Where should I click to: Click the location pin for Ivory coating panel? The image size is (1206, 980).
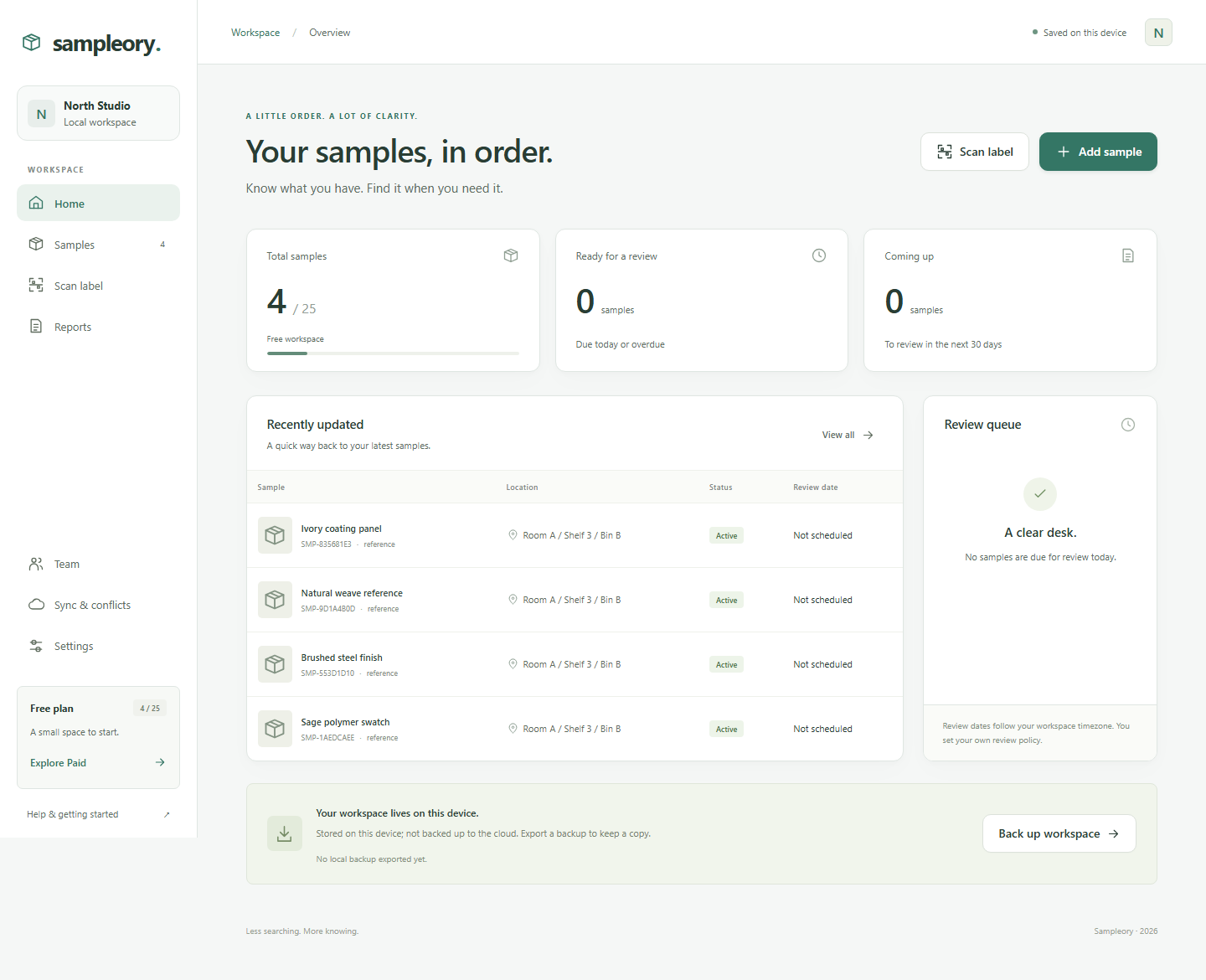coord(513,534)
